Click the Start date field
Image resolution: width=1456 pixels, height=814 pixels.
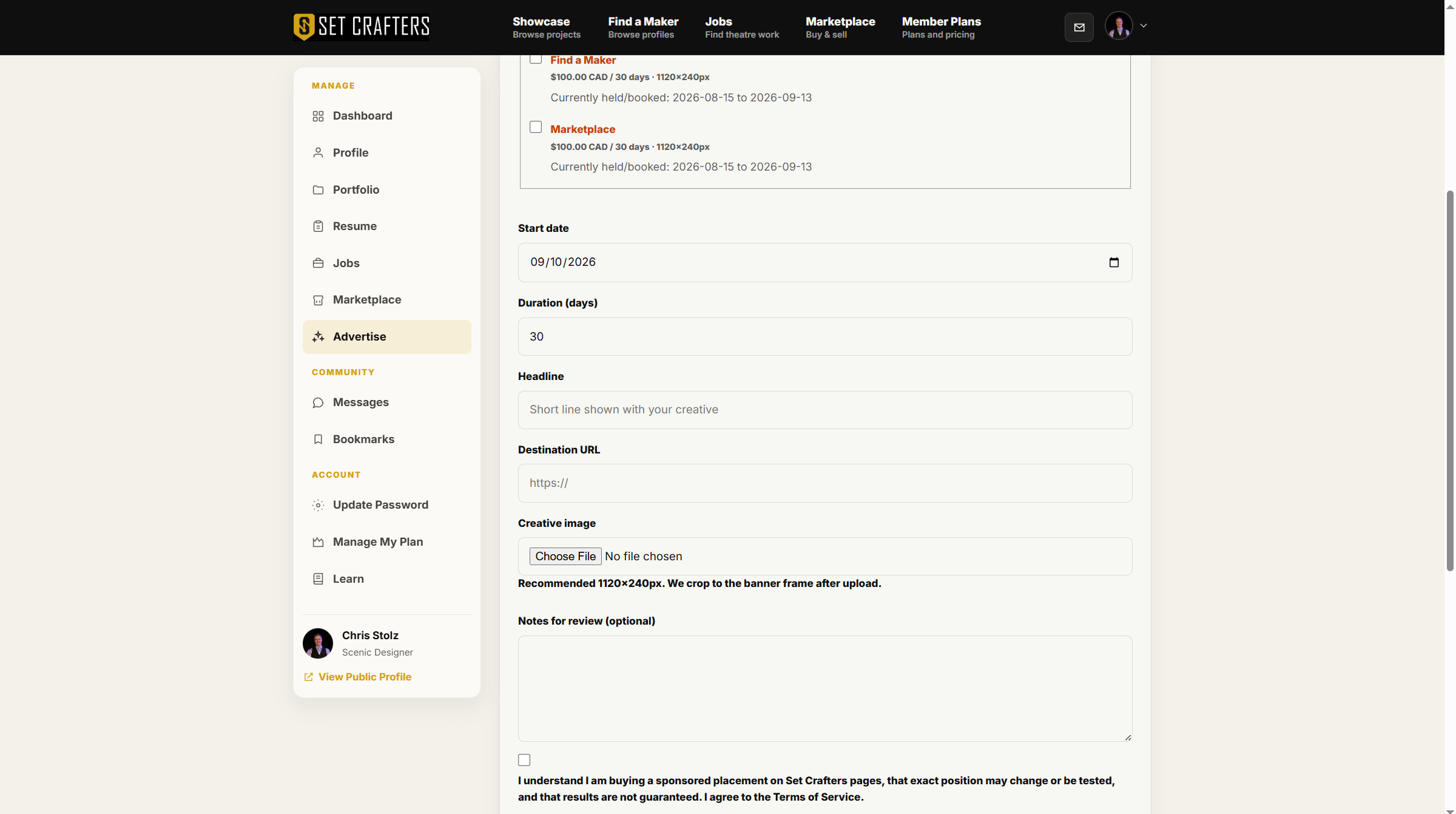pyautogui.click(x=825, y=262)
